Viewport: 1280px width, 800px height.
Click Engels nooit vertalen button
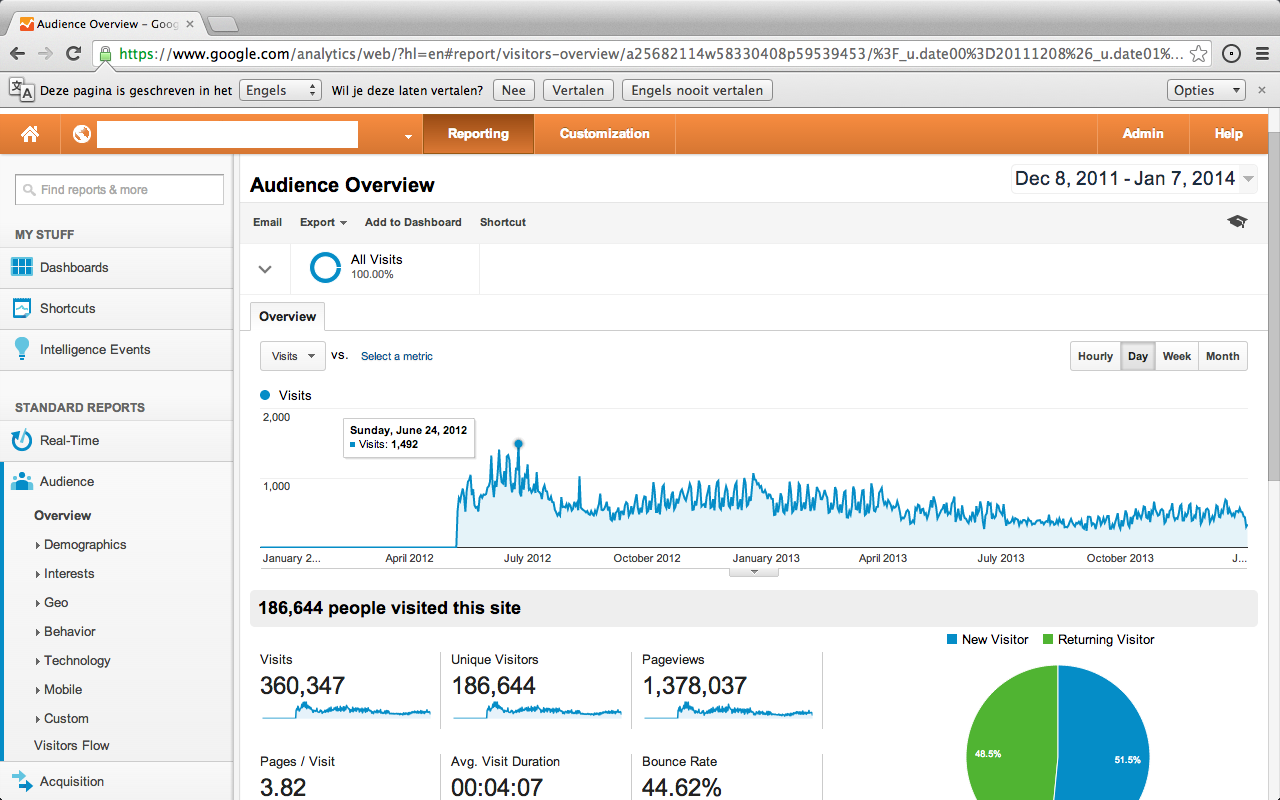(697, 90)
